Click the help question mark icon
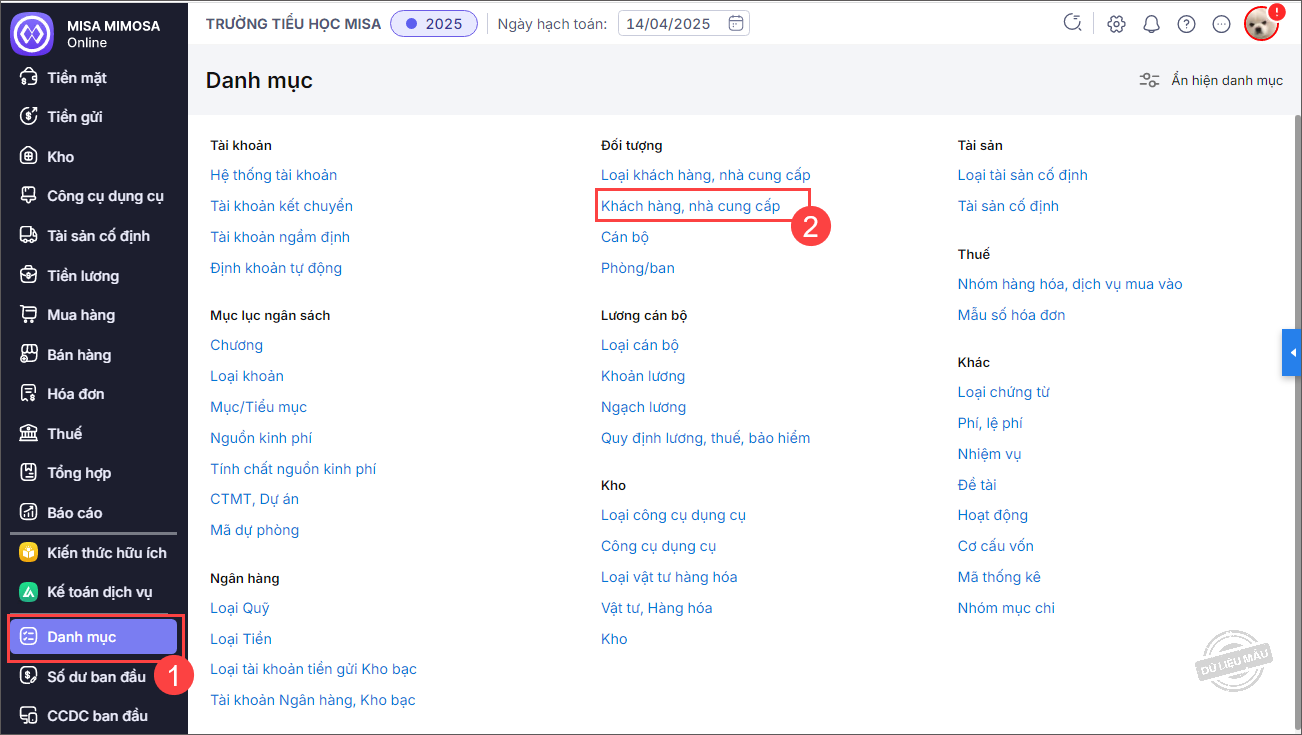Viewport: 1302px width, 735px height. 1186,24
